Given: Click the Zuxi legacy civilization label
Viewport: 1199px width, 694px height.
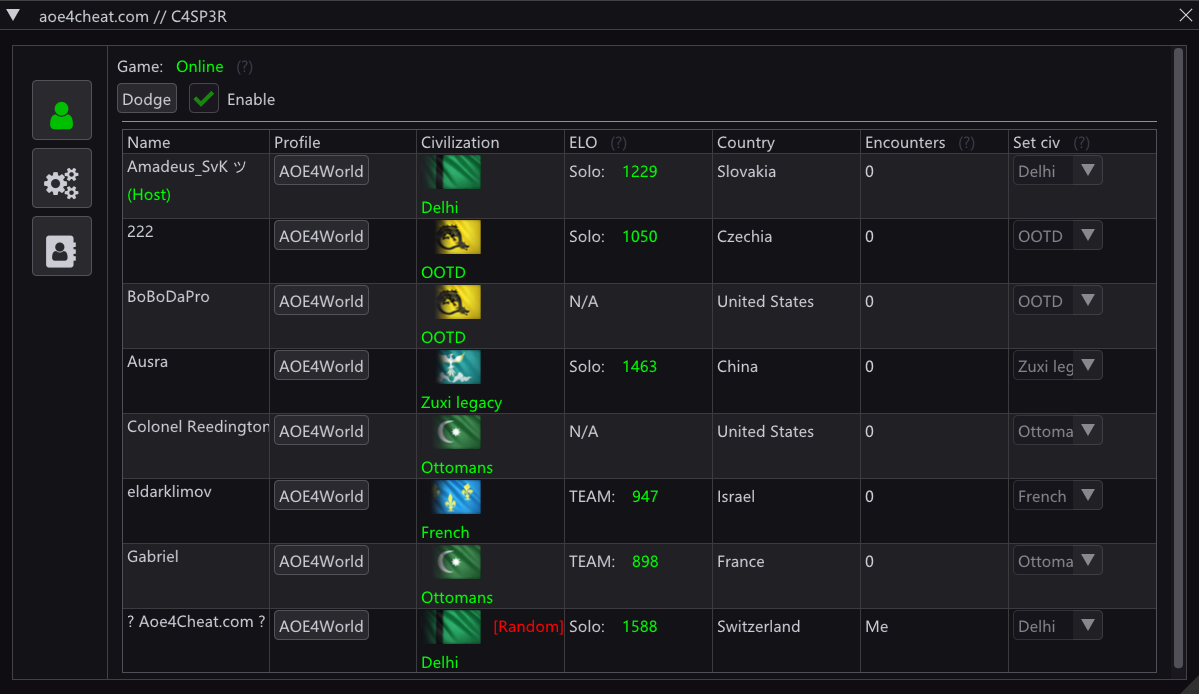Looking at the screenshot, I should [462, 402].
